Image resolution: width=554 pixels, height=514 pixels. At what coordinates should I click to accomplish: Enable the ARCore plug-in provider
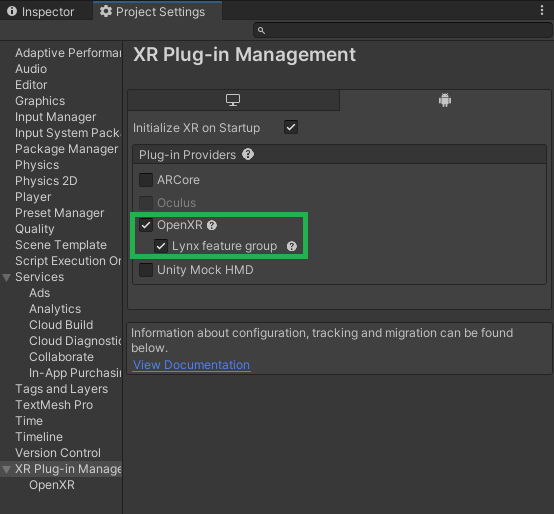pos(146,180)
